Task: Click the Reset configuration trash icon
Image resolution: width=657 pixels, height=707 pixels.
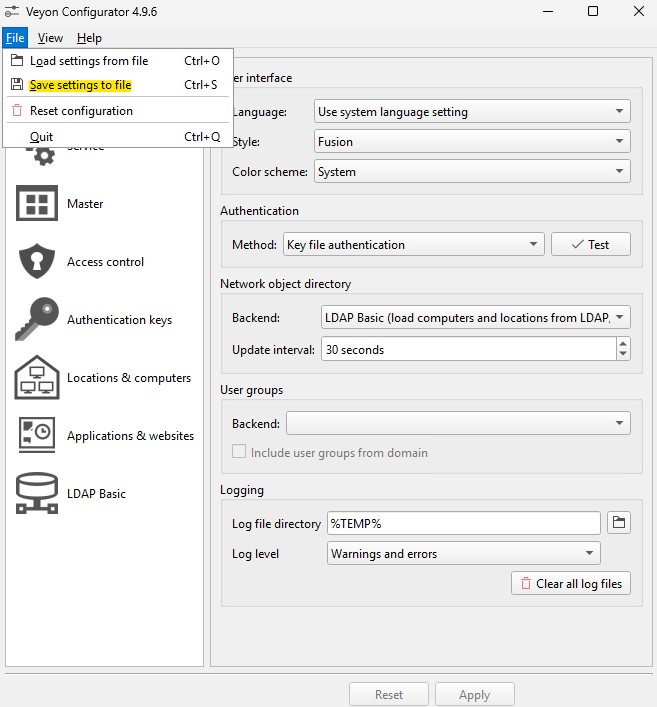Action: tap(17, 110)
